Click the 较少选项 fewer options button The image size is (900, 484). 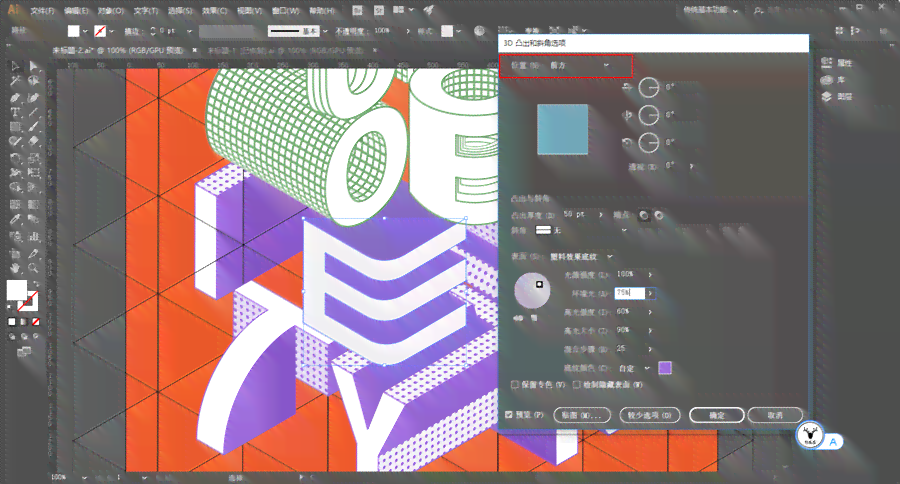[x=650, y=415]
